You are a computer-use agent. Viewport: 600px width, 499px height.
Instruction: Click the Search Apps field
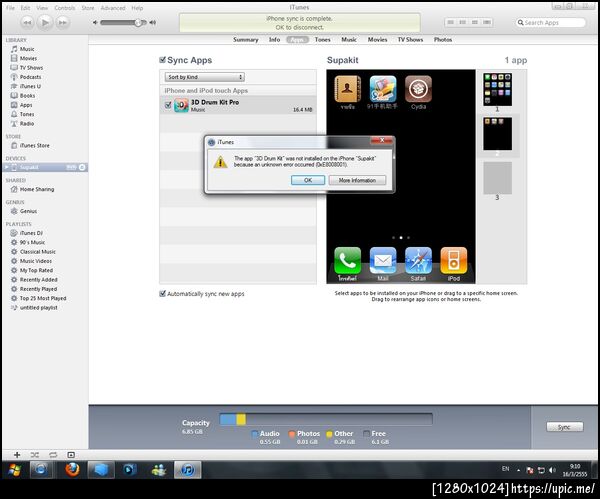click(x=551, y=23)
